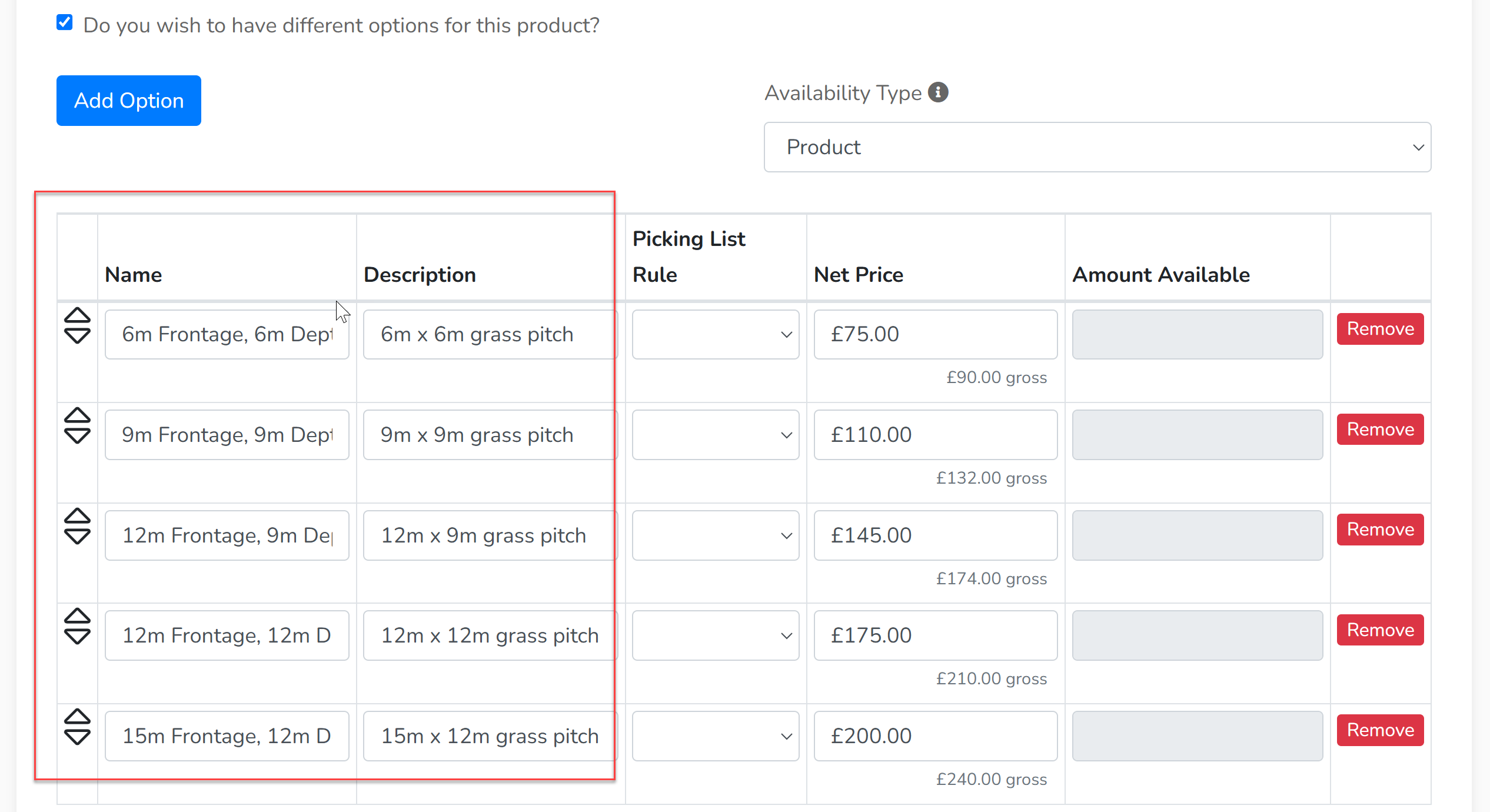This screenshot has height=812, width=1490.
Task: Remove the 15m x 12m grass pitch option
Action: [x=1381, y=730]
